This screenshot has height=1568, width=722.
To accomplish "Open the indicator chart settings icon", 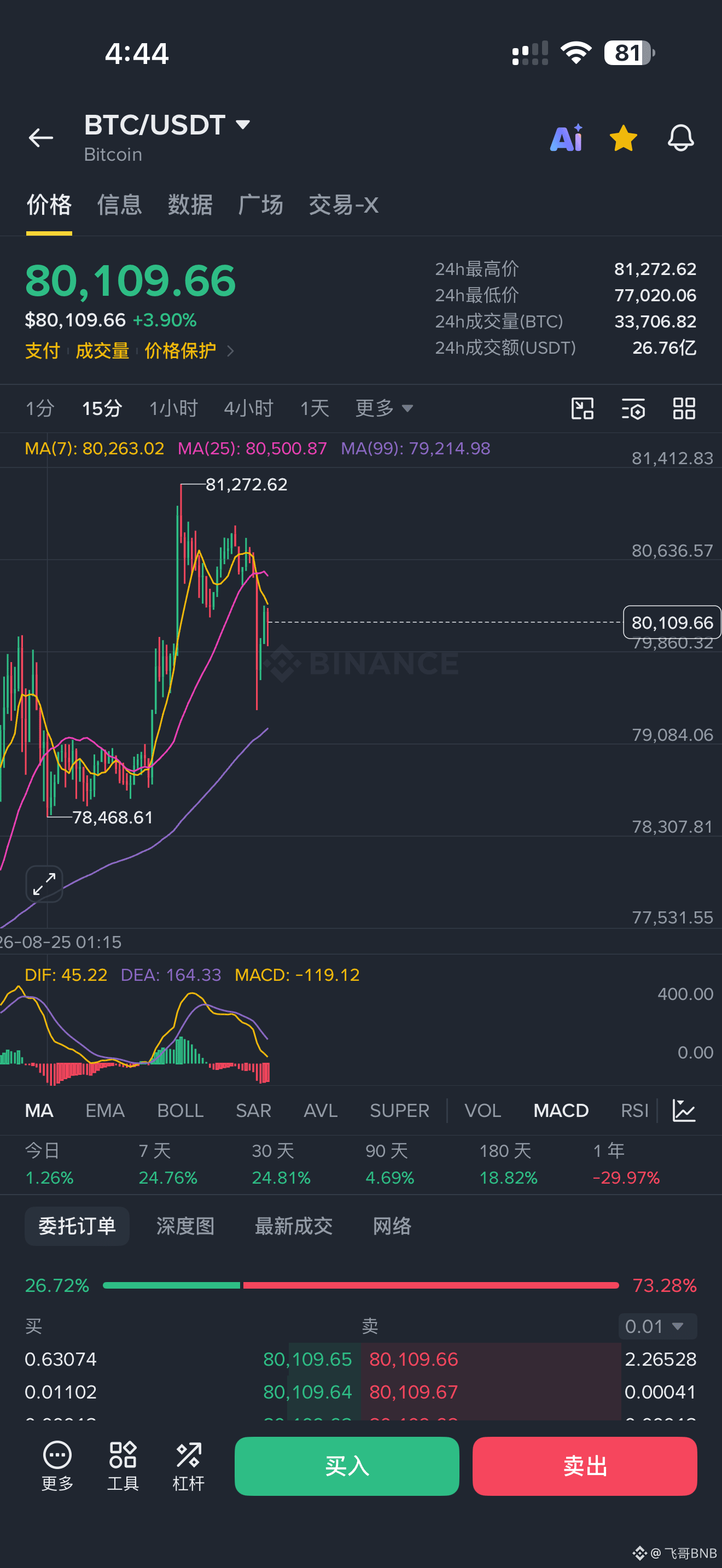I will 684,1111.
